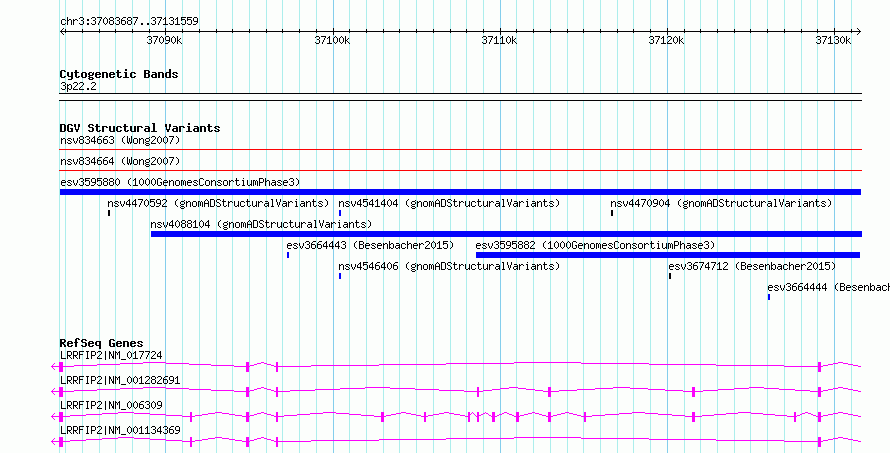Screen dimensions: 890x453
Task: Click the nsv834663 (Wong2007) variant label
Action: [x=120, y=140]
